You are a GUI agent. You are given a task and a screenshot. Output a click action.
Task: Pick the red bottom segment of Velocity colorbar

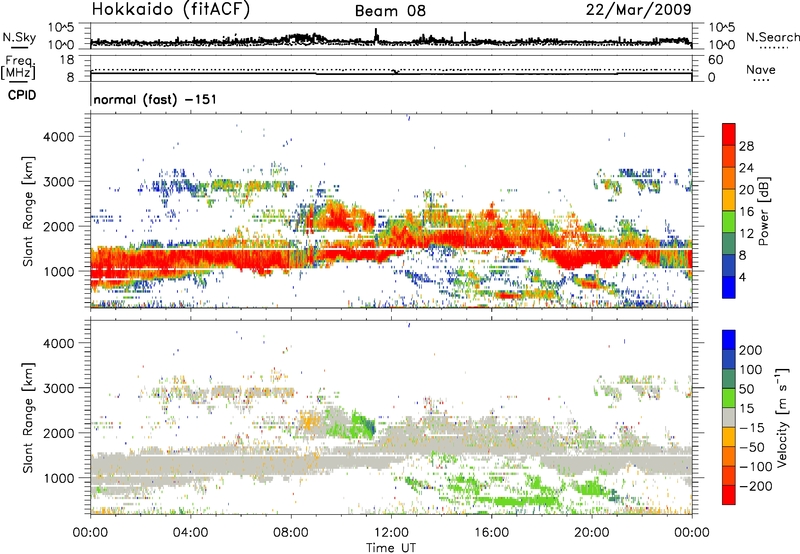(x=729, y=495)
